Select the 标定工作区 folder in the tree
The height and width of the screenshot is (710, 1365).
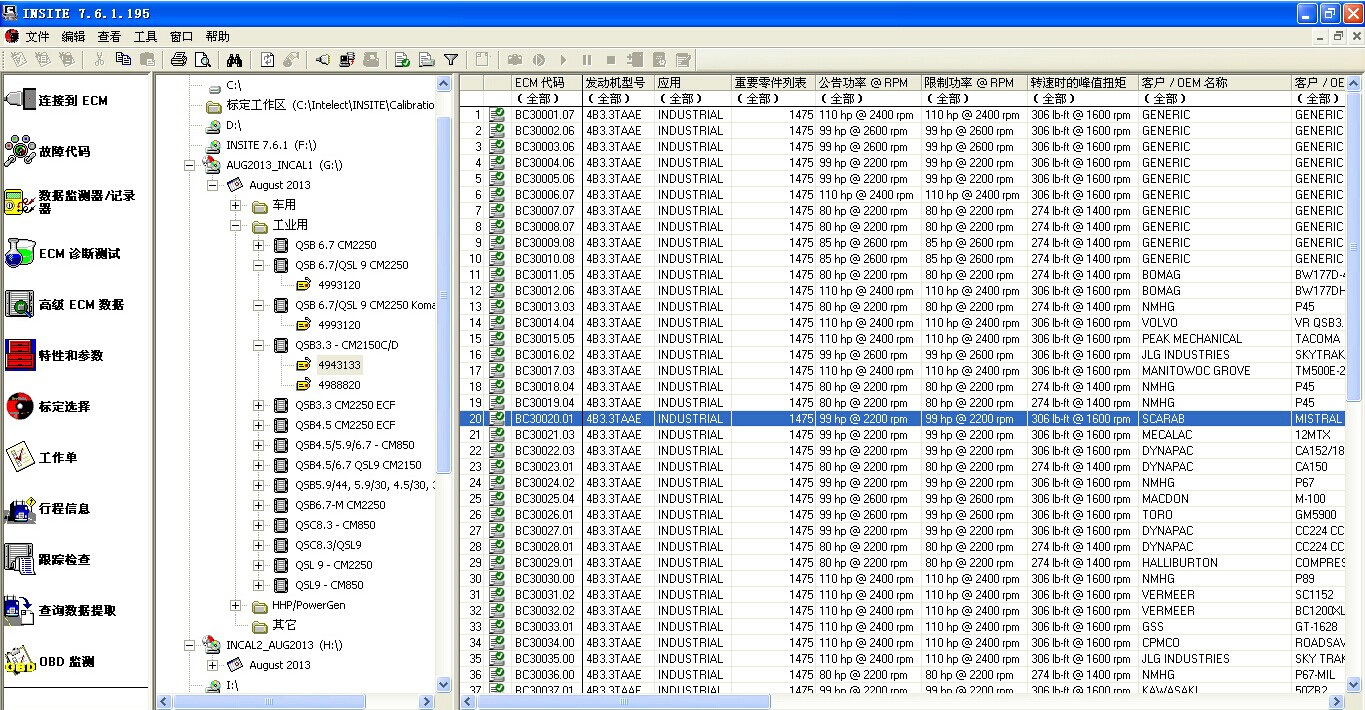331,105
